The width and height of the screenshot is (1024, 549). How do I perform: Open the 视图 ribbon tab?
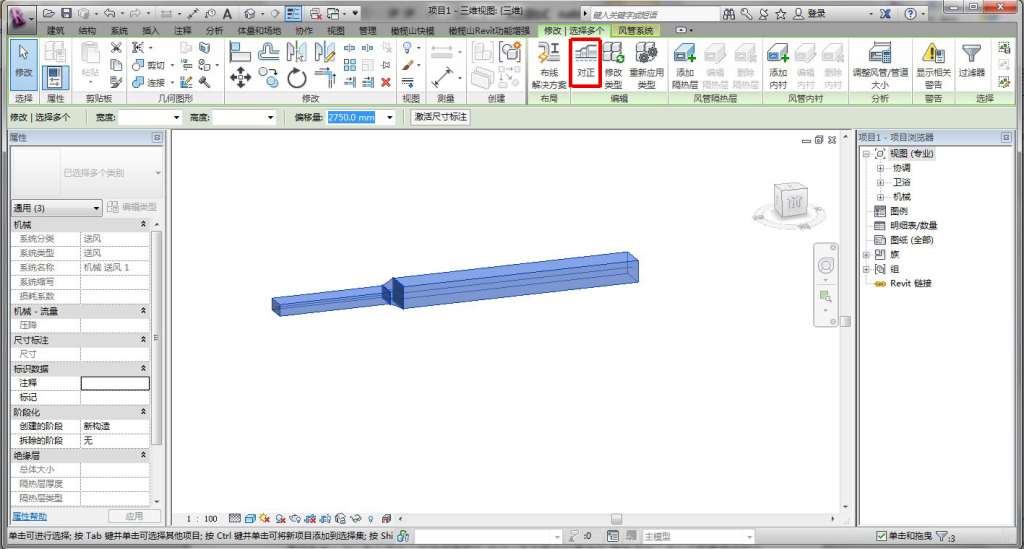tap(336, 31)
